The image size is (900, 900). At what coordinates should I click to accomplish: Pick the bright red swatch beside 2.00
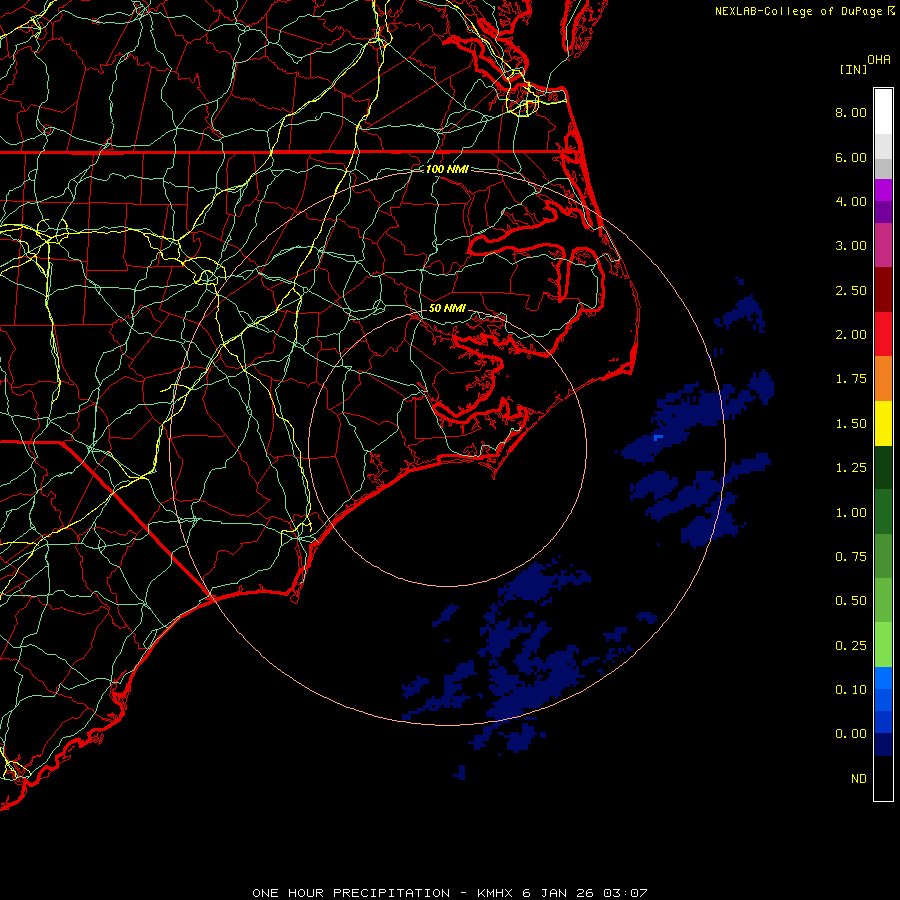[883, 334]
